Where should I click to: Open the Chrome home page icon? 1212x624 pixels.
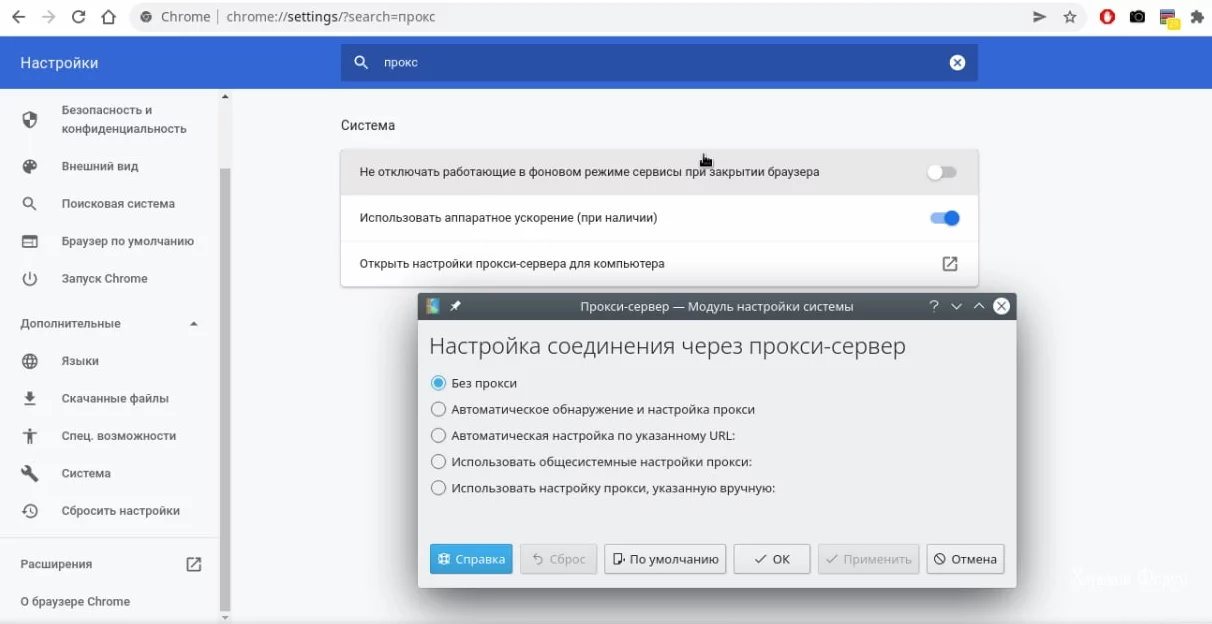coord(110,17)
